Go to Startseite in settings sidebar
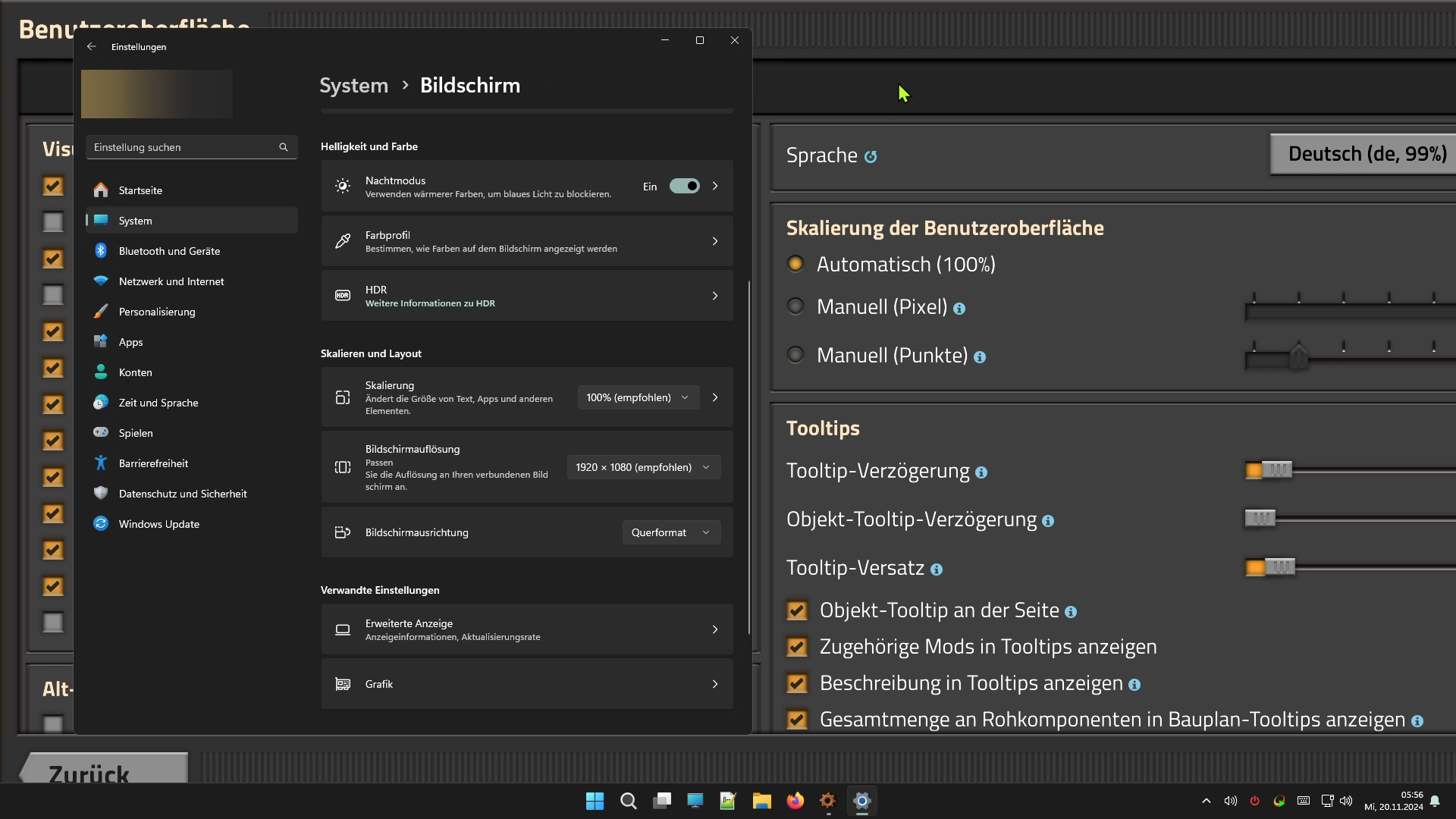Viewport: 1456px width, 819px height. (192, 190)
